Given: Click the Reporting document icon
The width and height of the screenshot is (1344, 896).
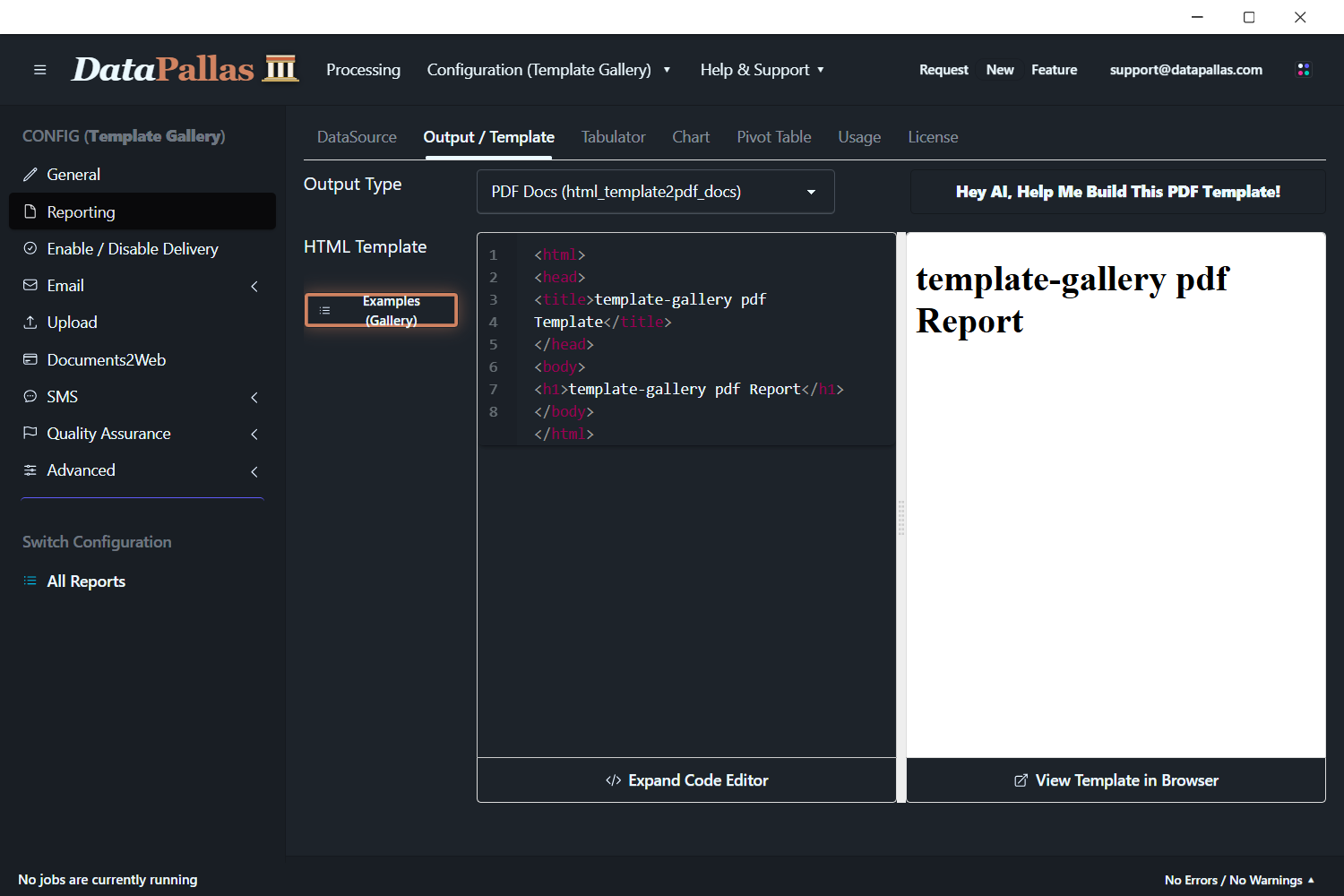Looking at the screenshot, I should tap(30, 211).
